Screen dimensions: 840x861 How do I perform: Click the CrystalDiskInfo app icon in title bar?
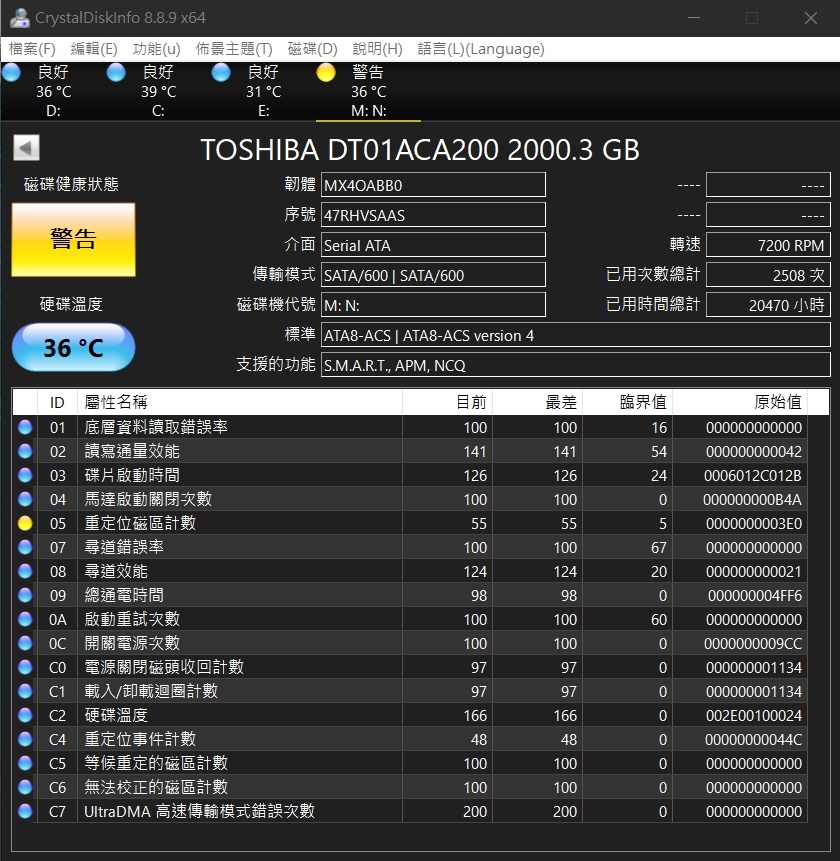point(19,18)
